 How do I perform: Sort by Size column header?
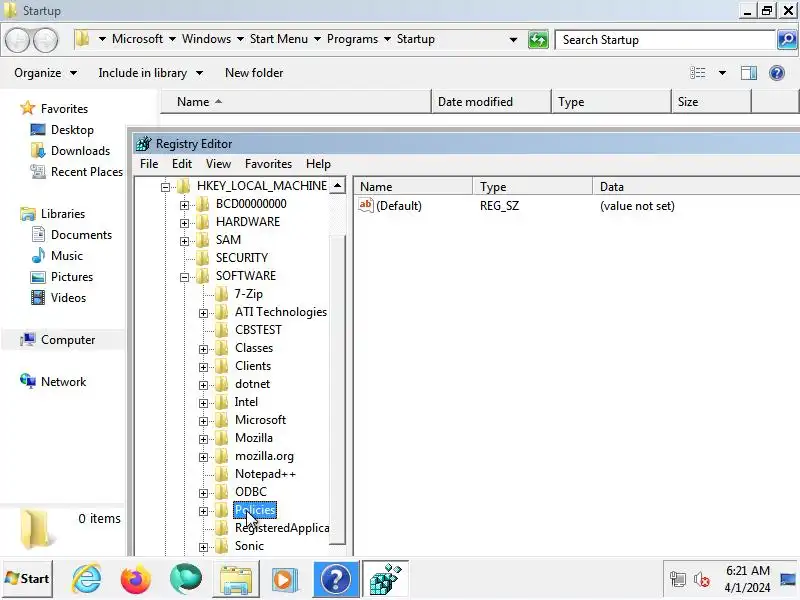point(711,102)
